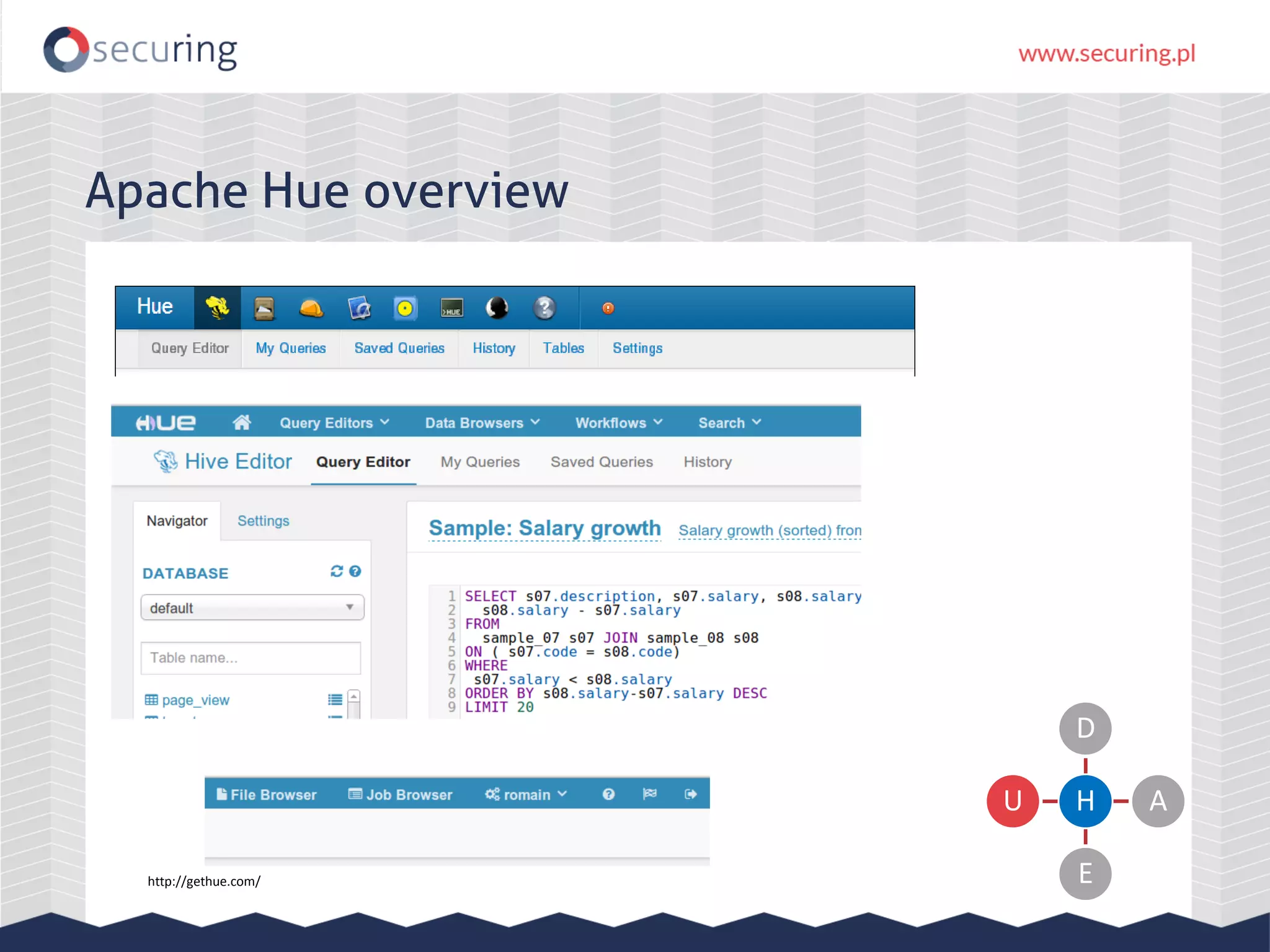This screenshot has height=952, width=1270.
Task: Edit the Salary growth (sorted) description text
Action: pos(770,531)
